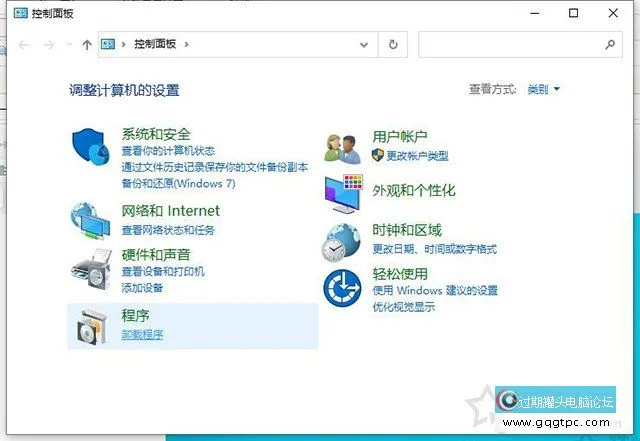Screen dimensions: 640x441
Task: Open 用户帐户 category heading
Action: click(x=400, y=136)
